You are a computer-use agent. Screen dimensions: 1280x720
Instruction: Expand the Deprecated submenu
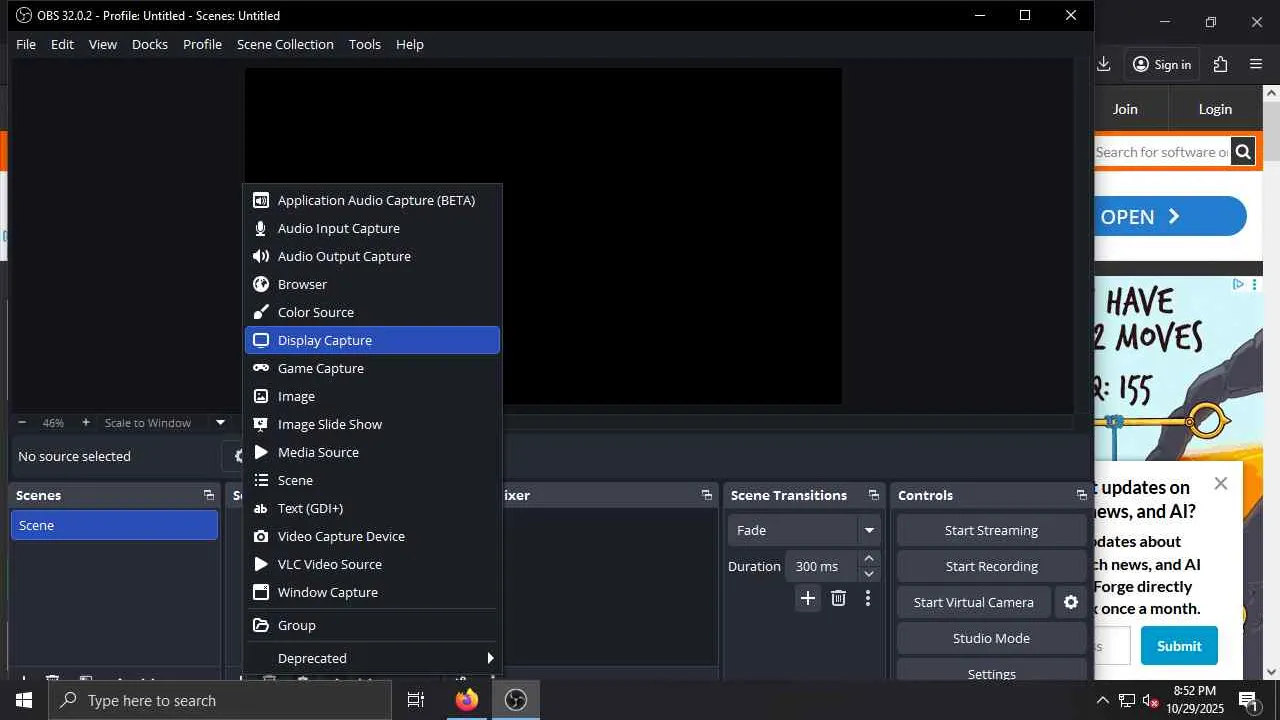click(372, 658)
